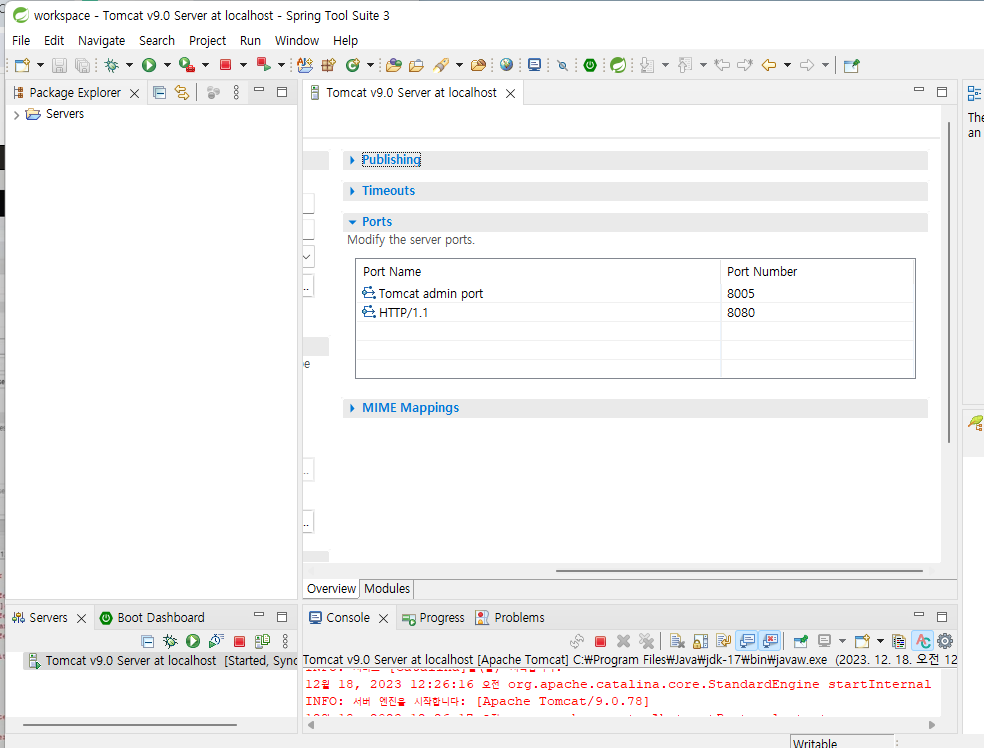Expand the Publishing section
Screen dimensions: 984x748
pyautogui.click(x=352, y=161)
